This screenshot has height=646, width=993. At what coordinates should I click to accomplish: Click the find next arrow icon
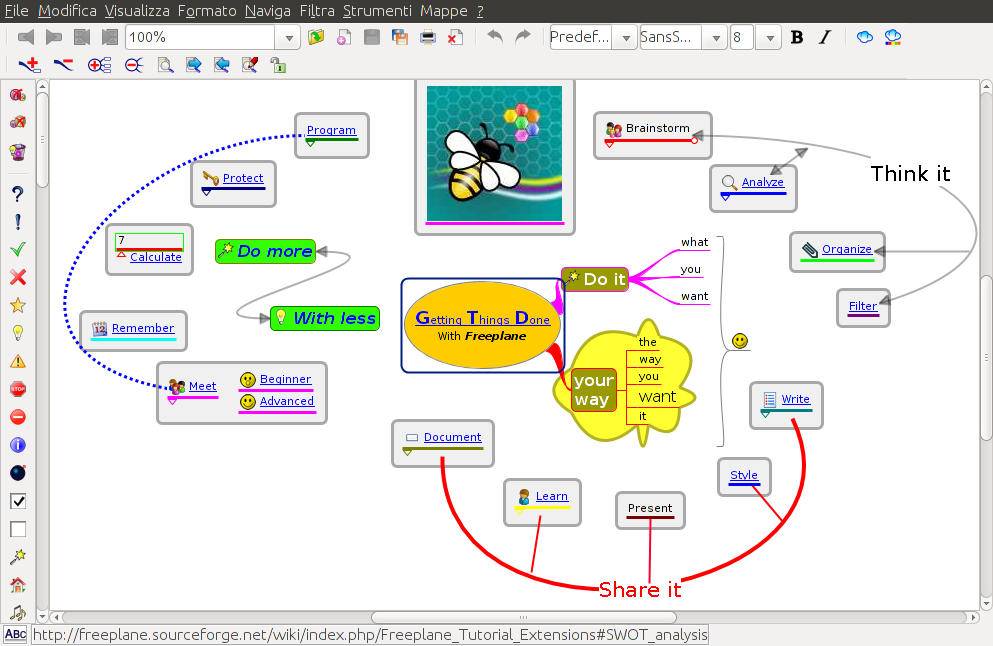(193, 65)
